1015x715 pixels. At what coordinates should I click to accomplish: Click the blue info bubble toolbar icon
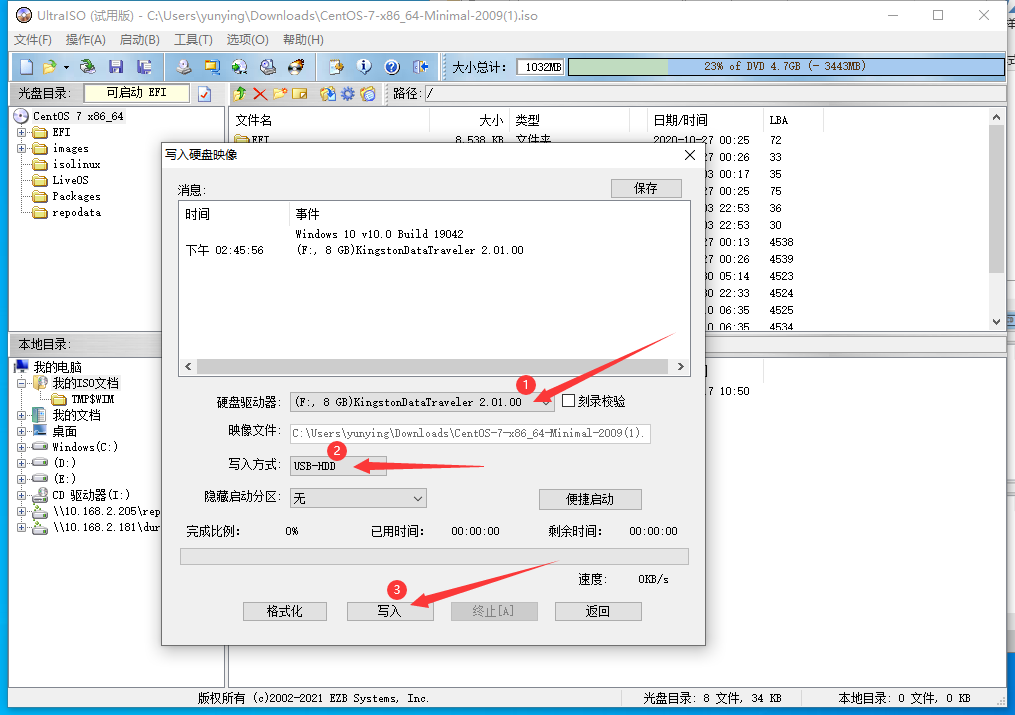point(364,67)
